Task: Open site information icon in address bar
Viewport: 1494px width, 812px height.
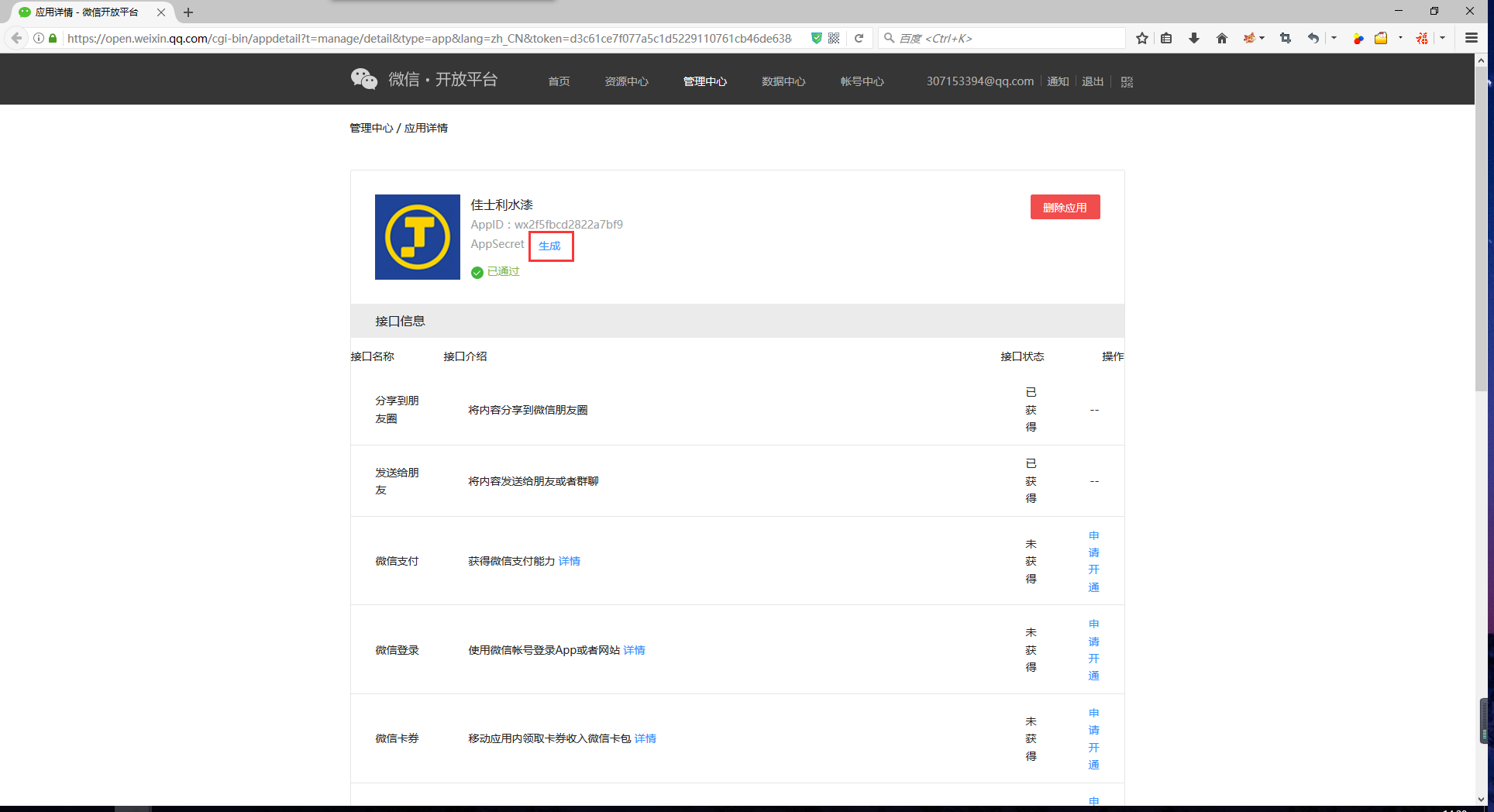Action: click(x=39, y=38)
